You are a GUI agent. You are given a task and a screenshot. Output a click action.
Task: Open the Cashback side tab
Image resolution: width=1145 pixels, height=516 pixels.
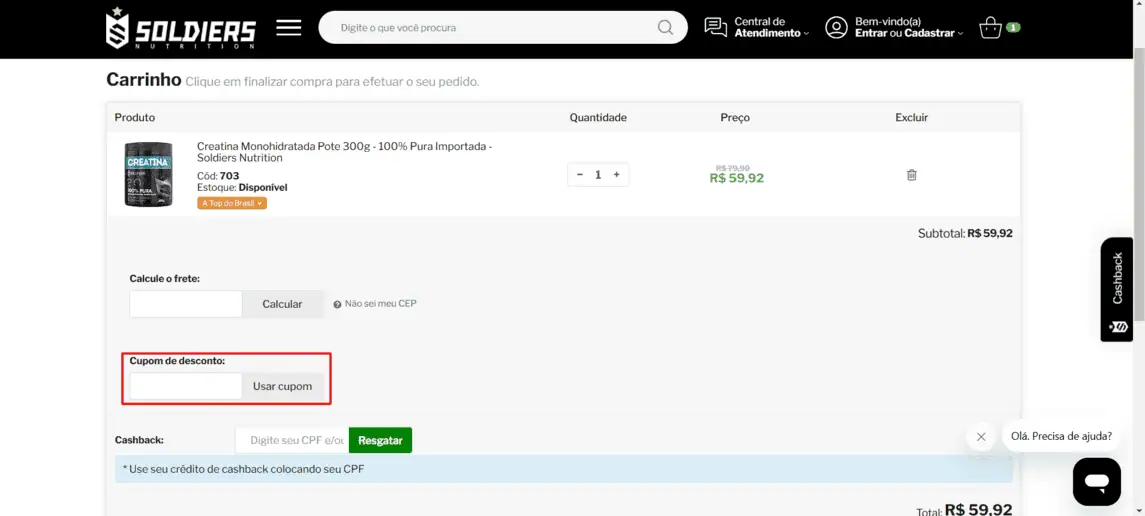point(1117,289)
